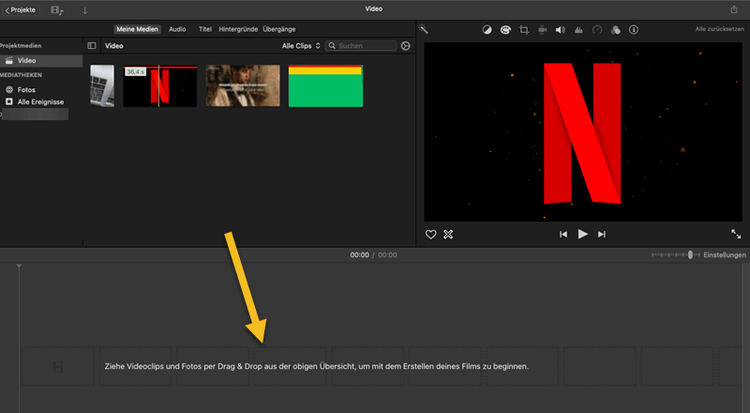Open the Übergänge tab
Viewport: 750px width, 413px height.
pos(279,29)
